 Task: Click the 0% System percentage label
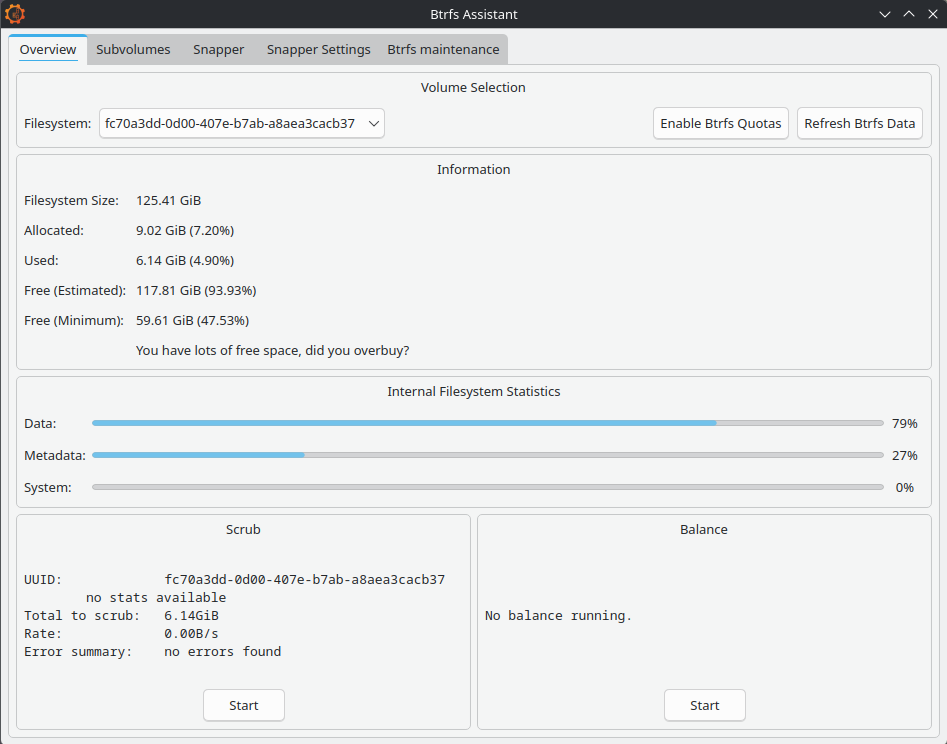pos(904,487)
